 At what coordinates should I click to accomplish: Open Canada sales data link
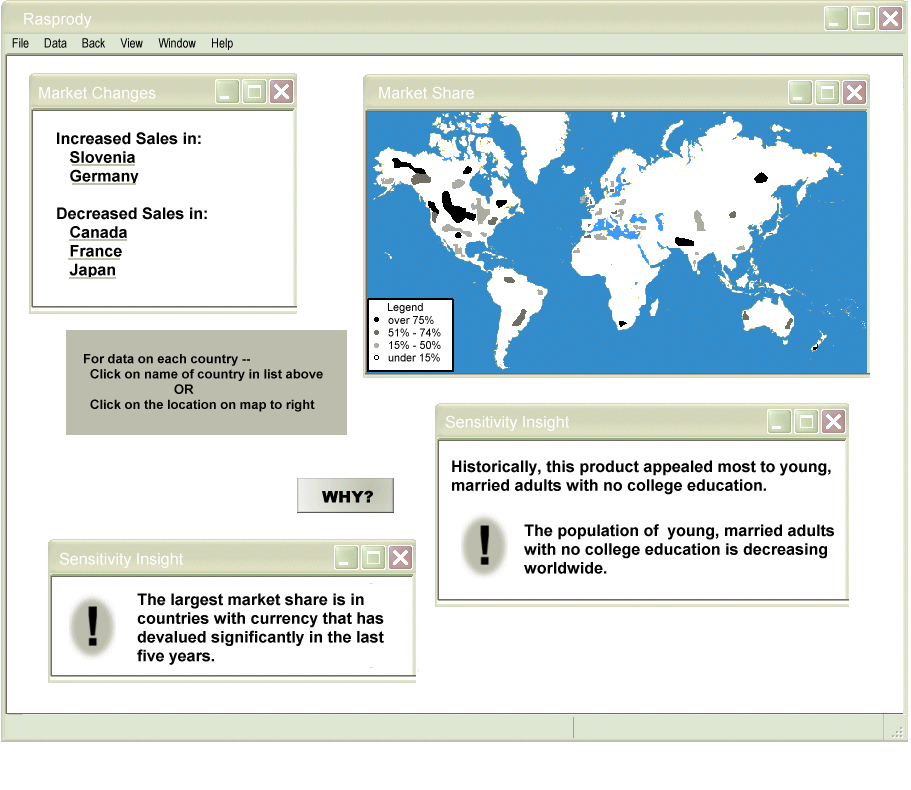point(98,233)
